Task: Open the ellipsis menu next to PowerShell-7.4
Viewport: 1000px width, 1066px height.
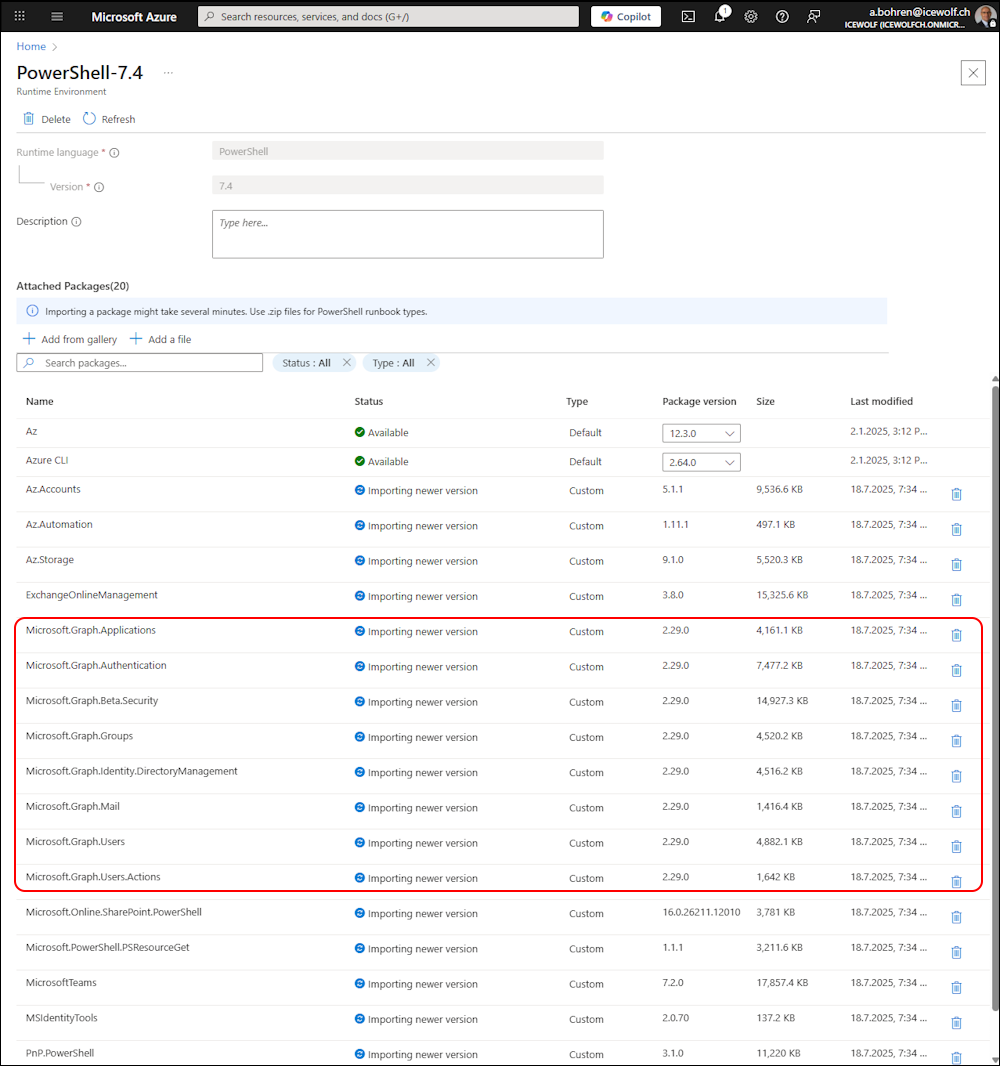Action: 168,73
